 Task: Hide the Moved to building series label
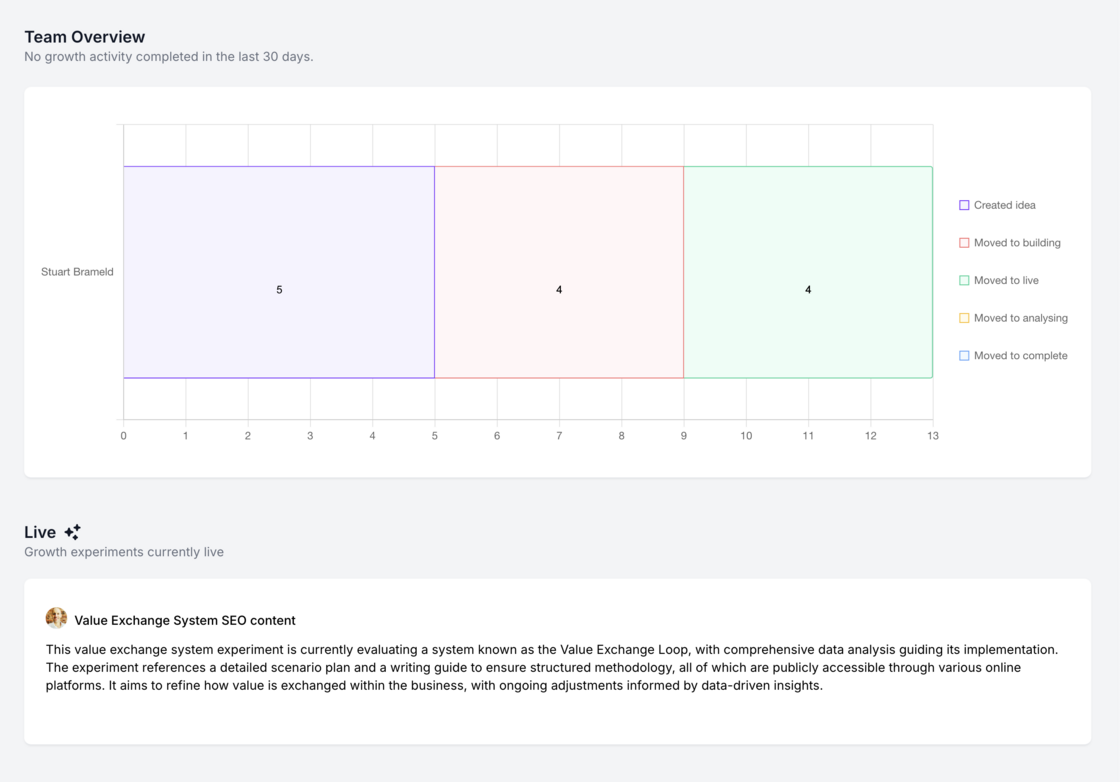pyautogui.click(x=1017, y=243)
